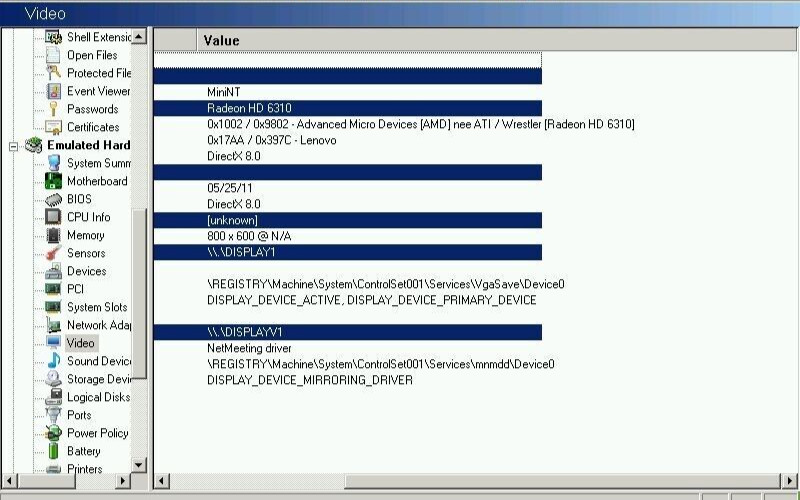800x500 pixels.
Task: Click the System Slots icon
Action: 53,307
